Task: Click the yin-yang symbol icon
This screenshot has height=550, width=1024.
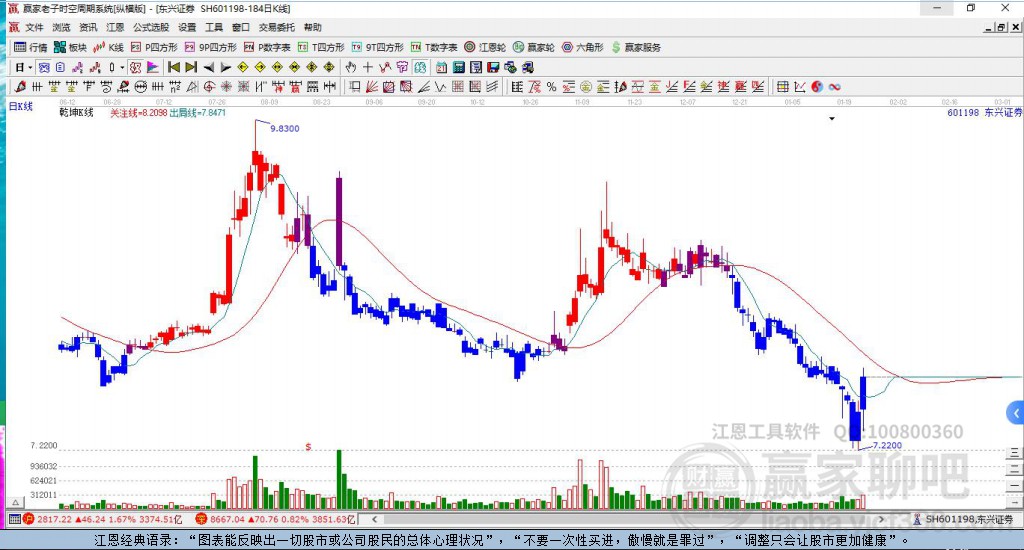Action: pyautogui.click(x=818, y=87)
